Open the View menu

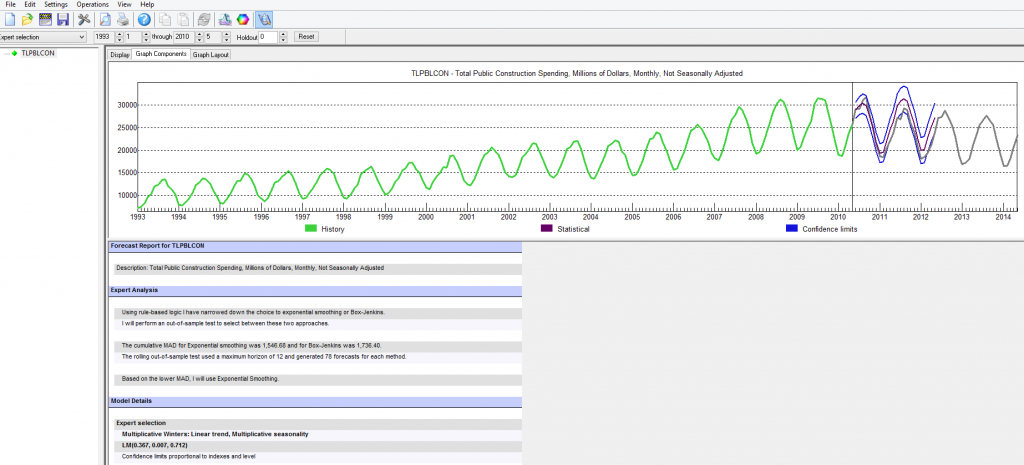point(125,5)
